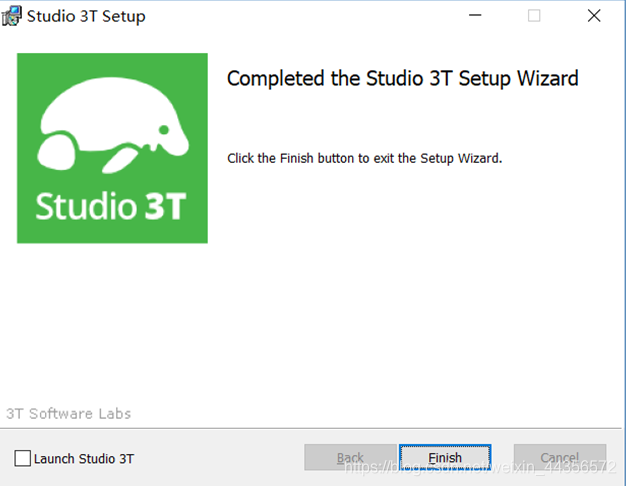
Task: Enable the Launch Studio 3T checkbox
Action: click(x=22, y=458)
